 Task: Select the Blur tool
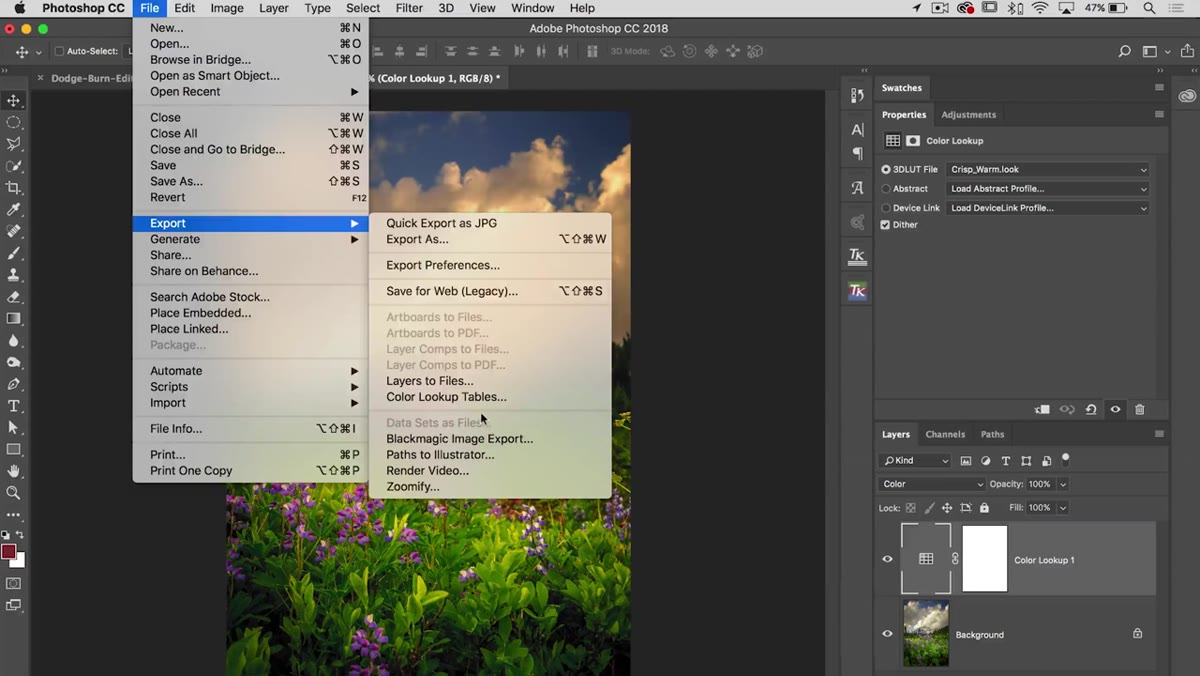point(14,341)
